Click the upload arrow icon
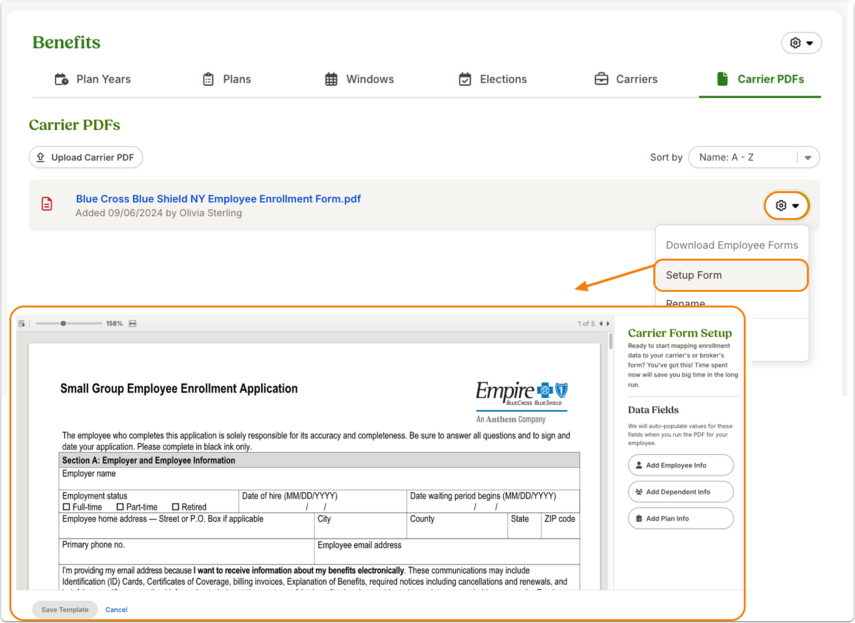This screenshot has height=623, width=855. pyautogui.click(x=40, y=157)
